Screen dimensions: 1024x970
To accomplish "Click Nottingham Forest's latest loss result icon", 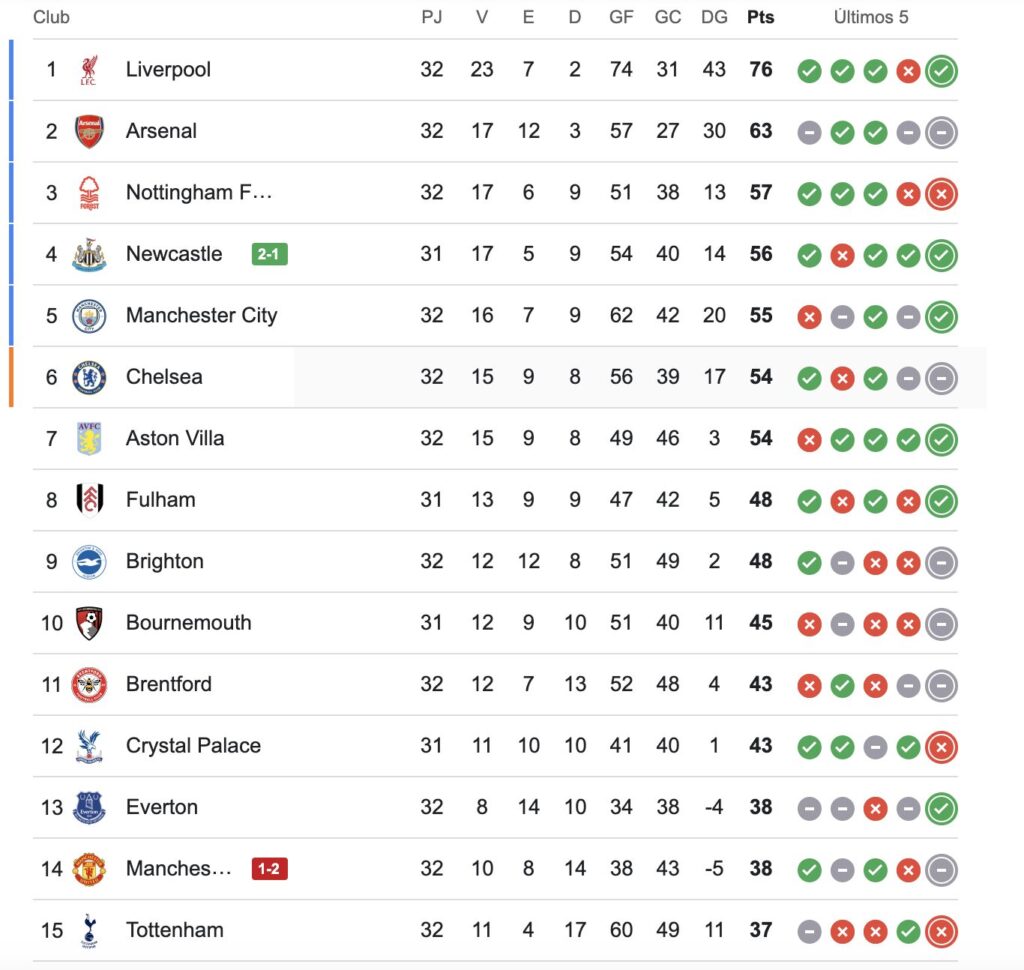I will click(941, 194).
